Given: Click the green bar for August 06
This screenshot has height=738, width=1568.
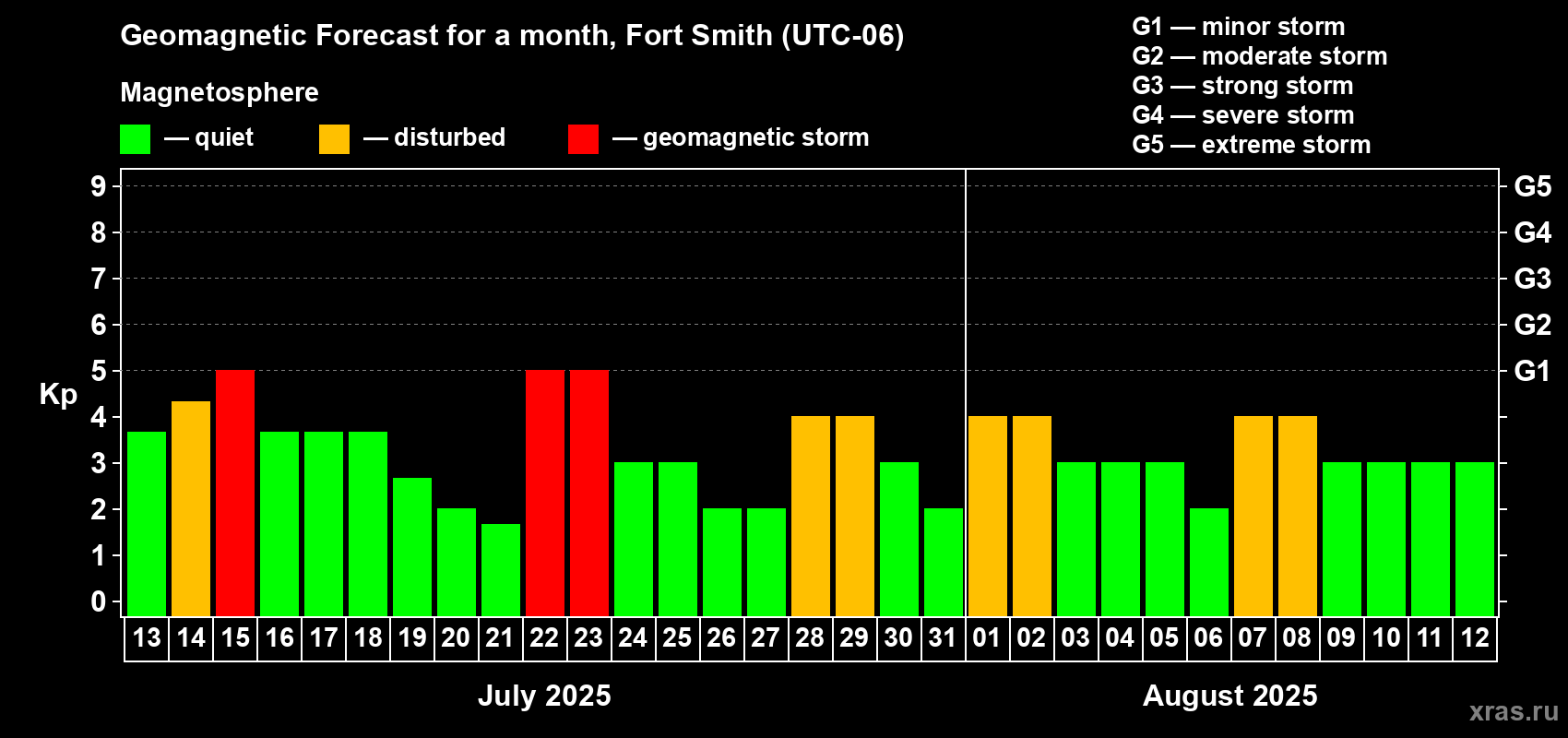Looking at the screenshot, I should [1209, 562].
